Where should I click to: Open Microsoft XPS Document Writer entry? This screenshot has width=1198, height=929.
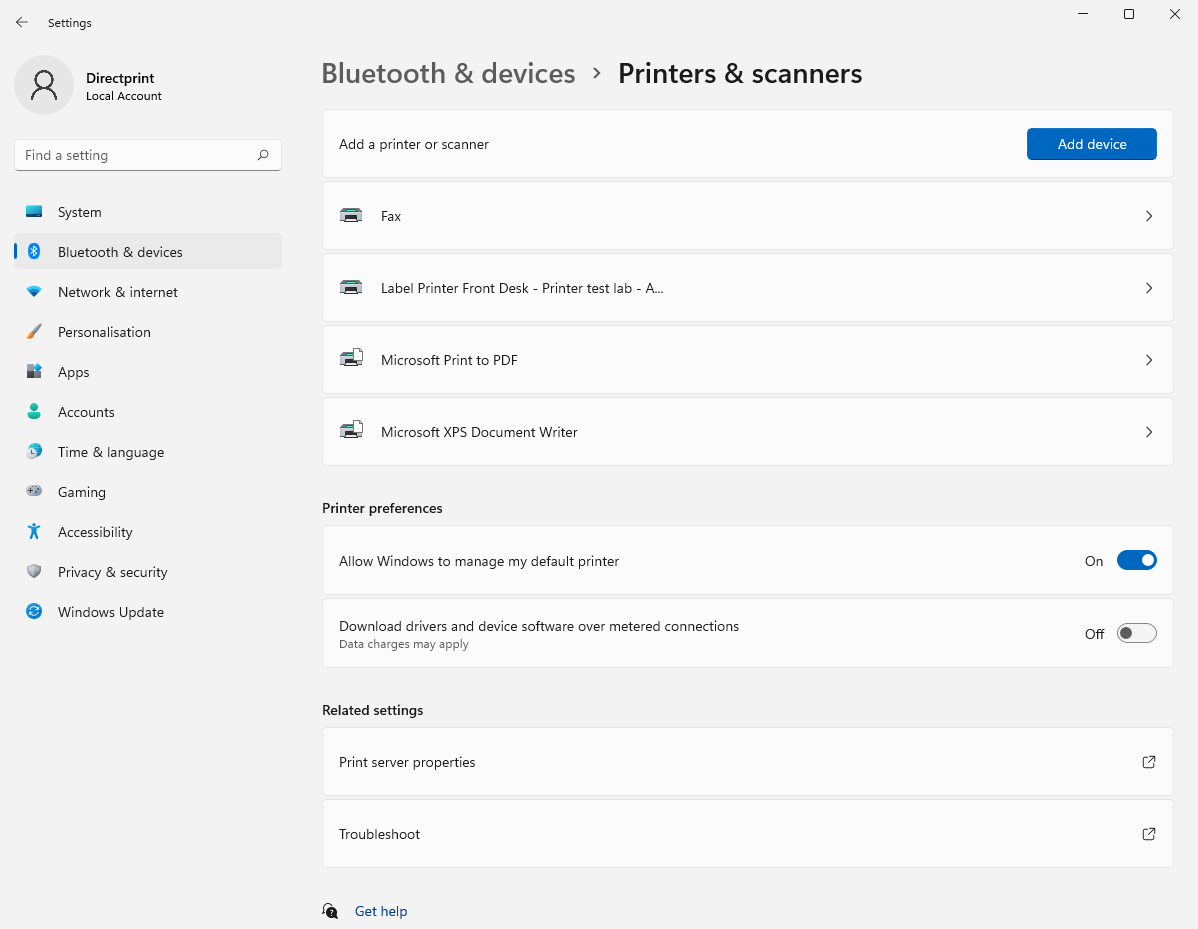click(747, 432)
